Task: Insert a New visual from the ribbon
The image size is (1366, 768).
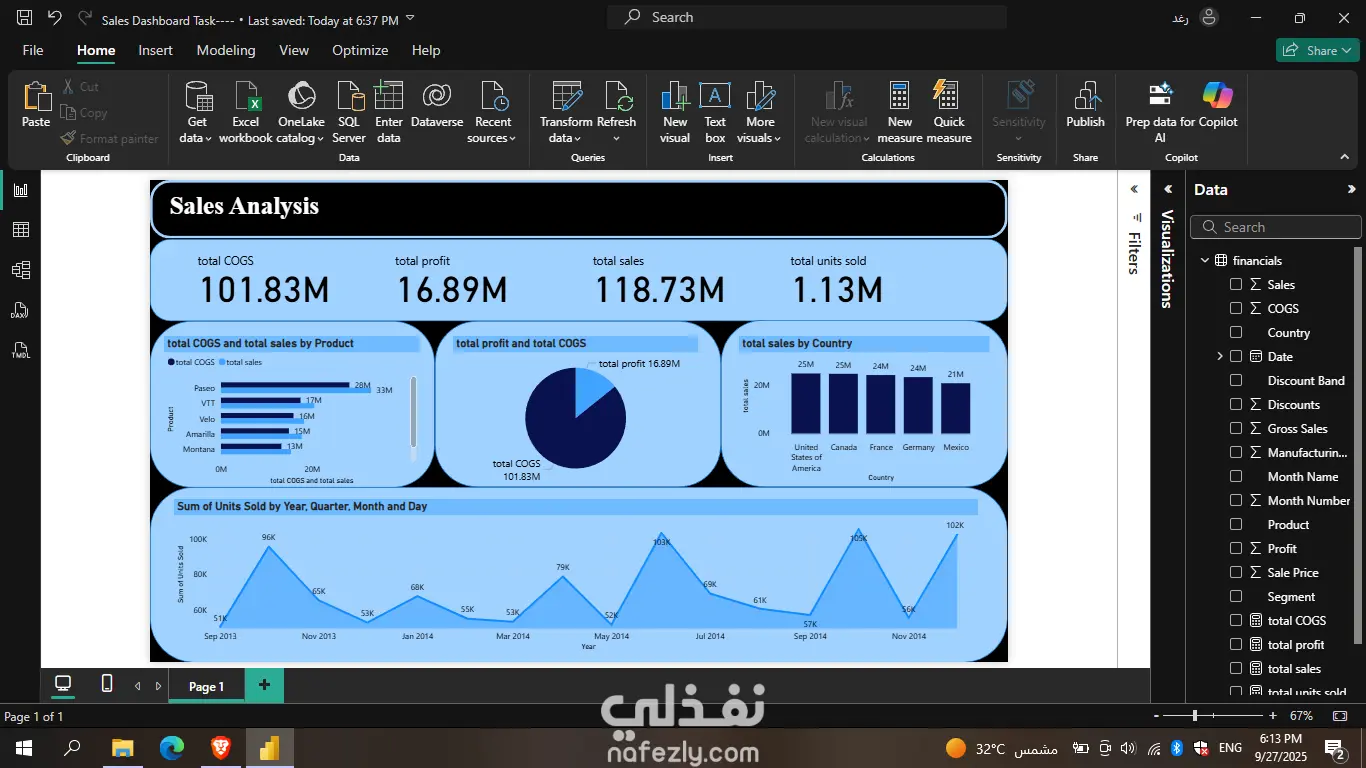Action: (675, 96)
